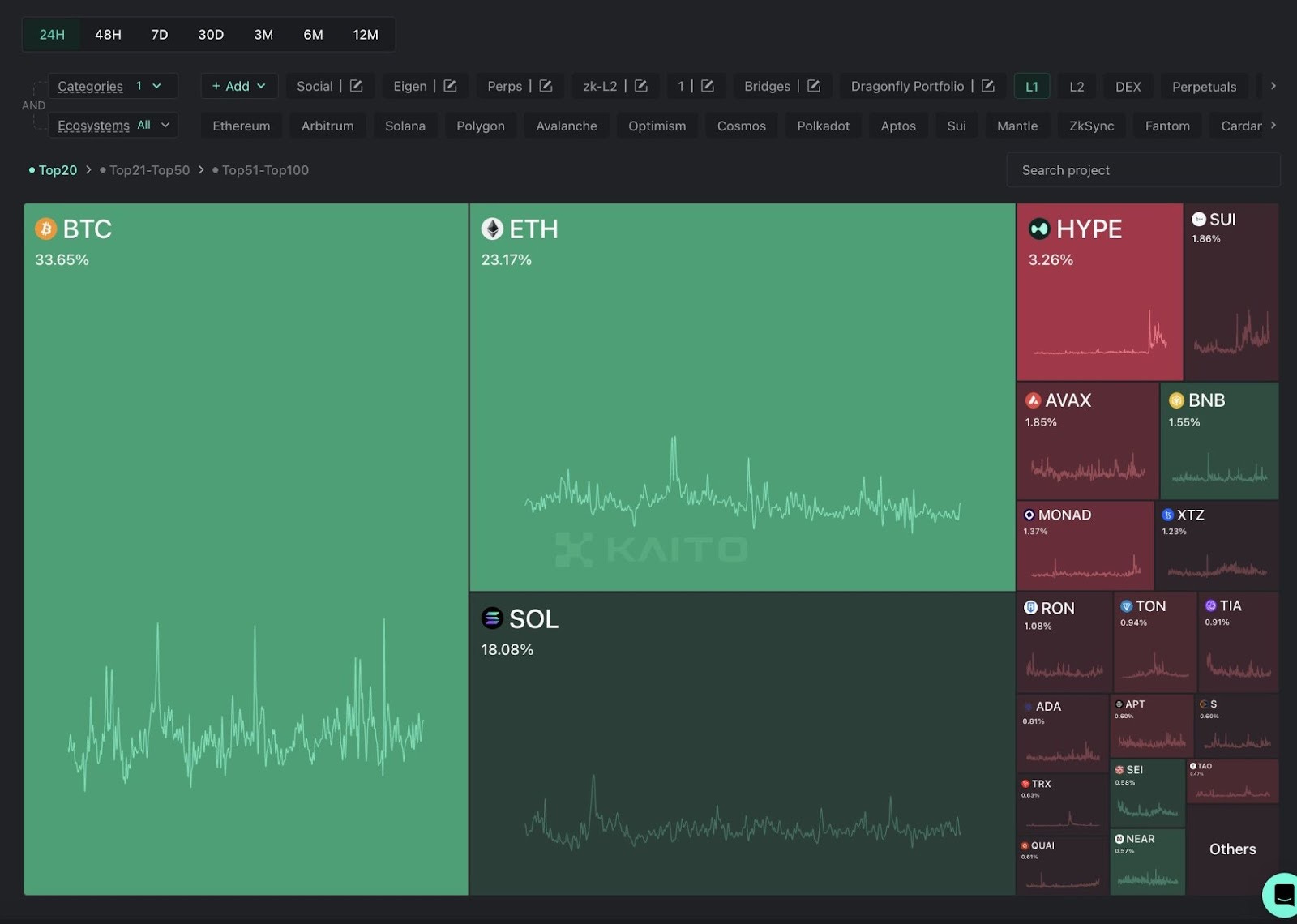This screenshot has width=1297, height=924.
Task: Click BTC 33.65% mindshare value
Action: tap(62, 260)
